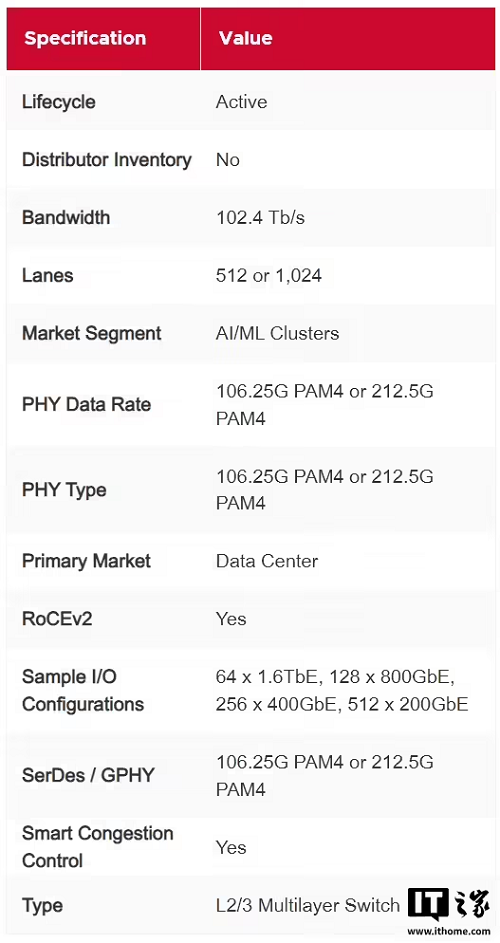Click the Value column header

[x=245, y=38]
